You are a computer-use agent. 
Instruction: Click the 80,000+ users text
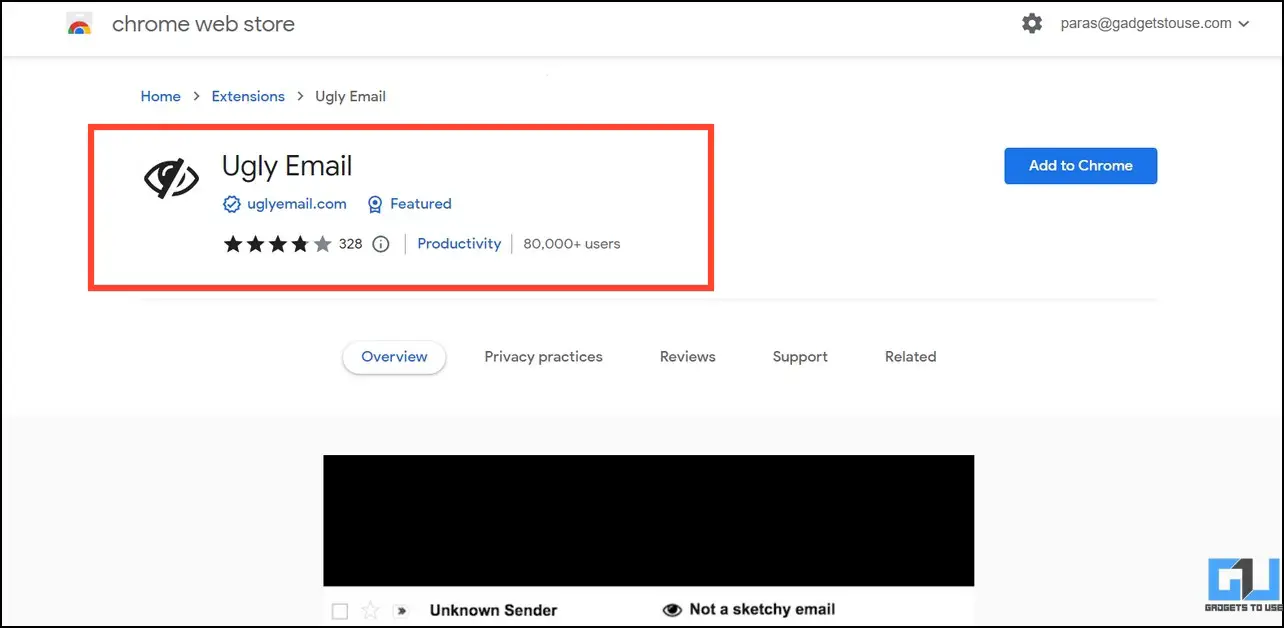tap(572, 243)
